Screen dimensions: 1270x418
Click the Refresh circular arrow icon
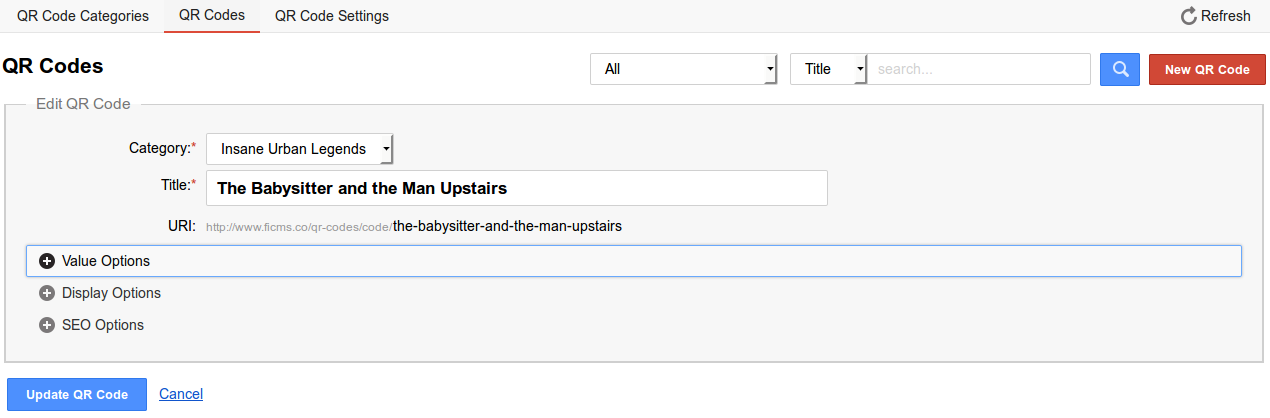[x=1189, y=16]
